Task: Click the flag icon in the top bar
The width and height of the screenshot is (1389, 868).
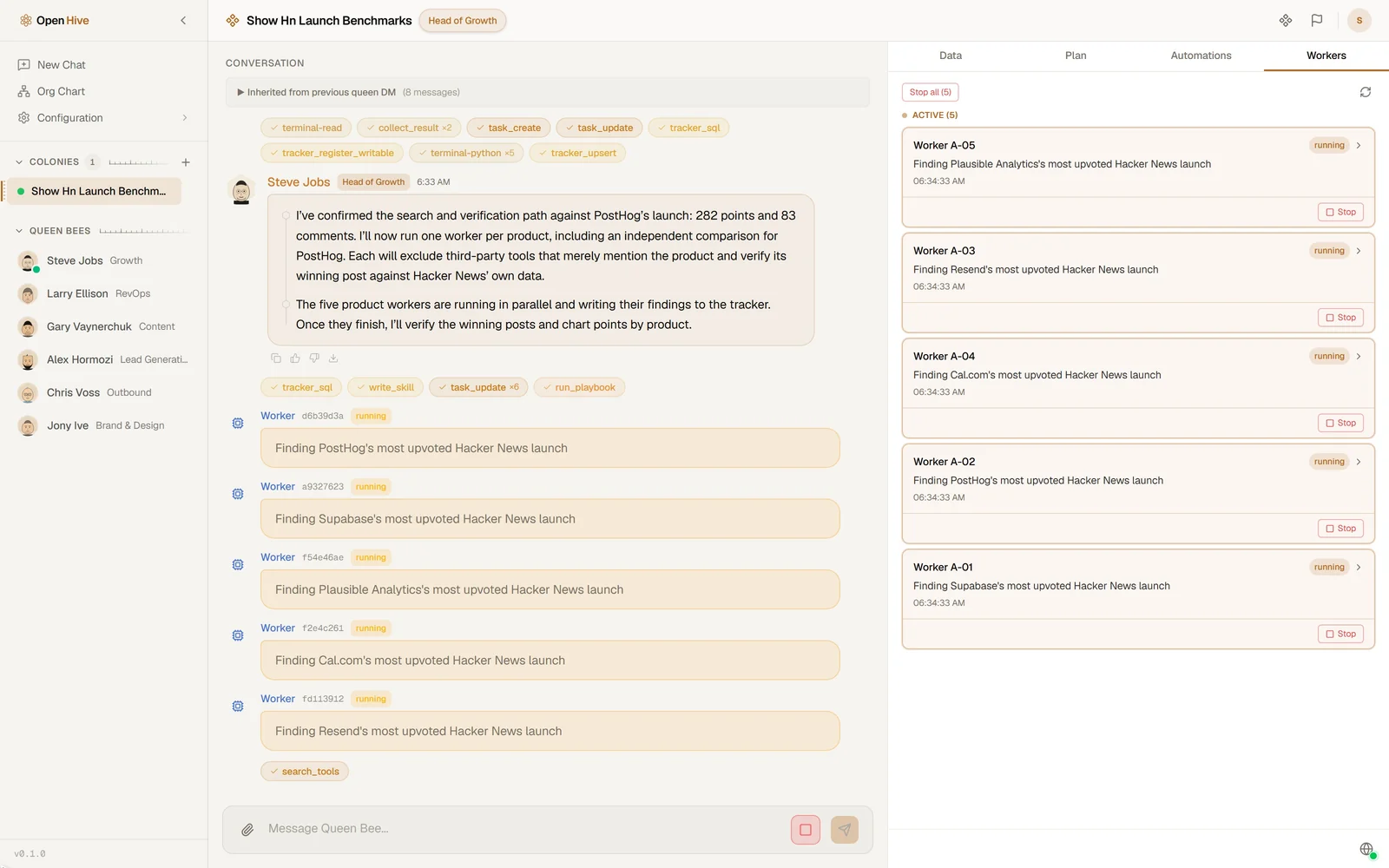Action: [1317, 20]
